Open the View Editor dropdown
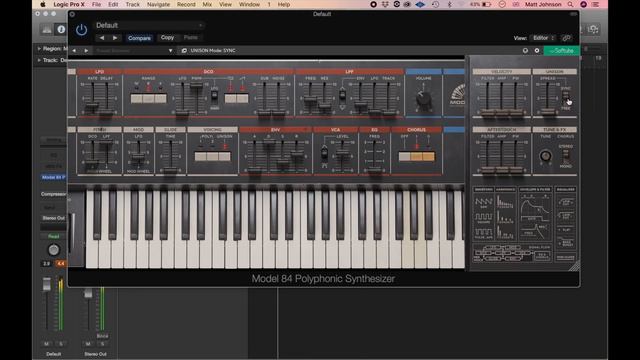Screen dimensions: 640x360 coord(543,38)
